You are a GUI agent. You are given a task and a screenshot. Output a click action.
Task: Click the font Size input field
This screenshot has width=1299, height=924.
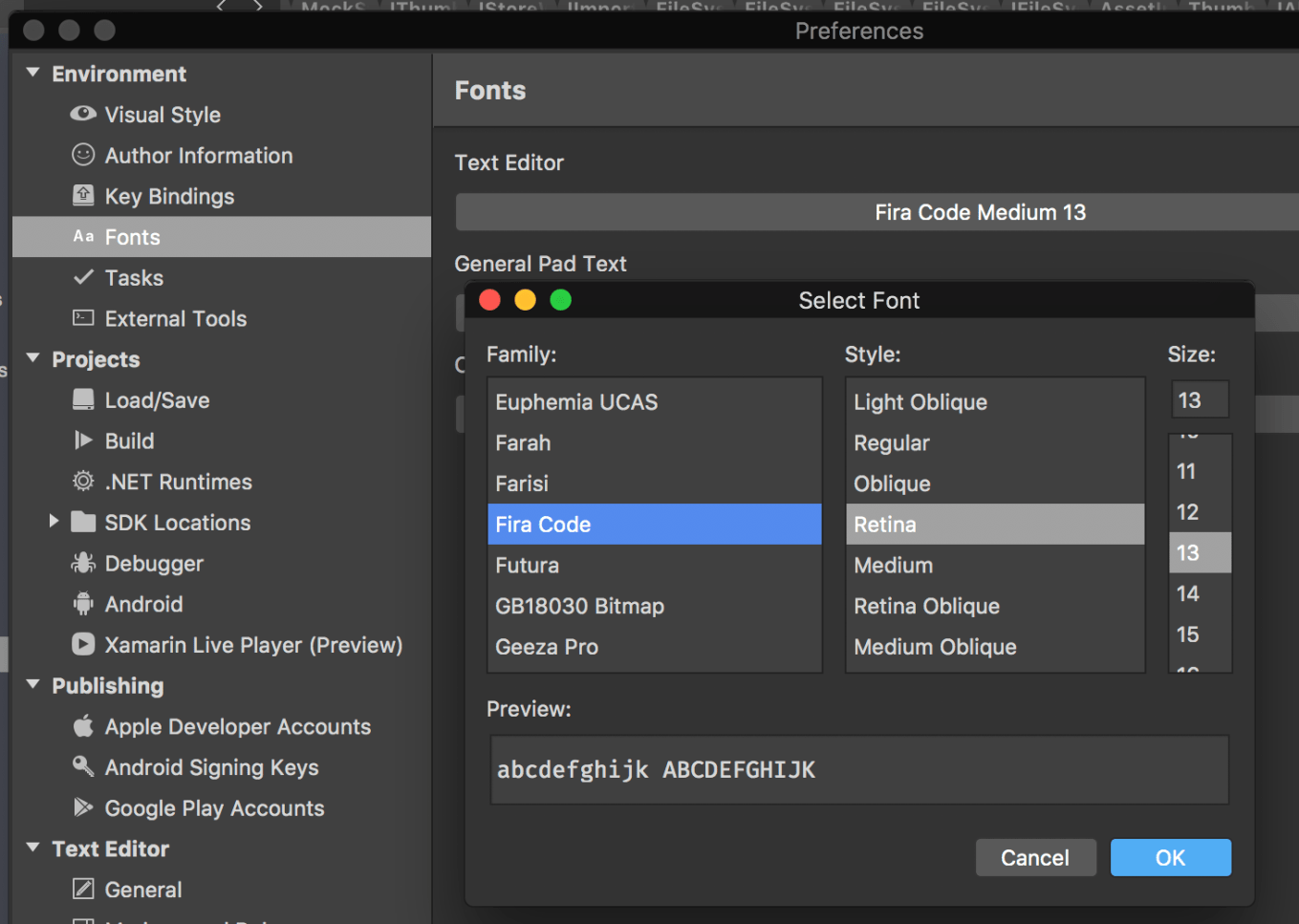point(1200,400)
